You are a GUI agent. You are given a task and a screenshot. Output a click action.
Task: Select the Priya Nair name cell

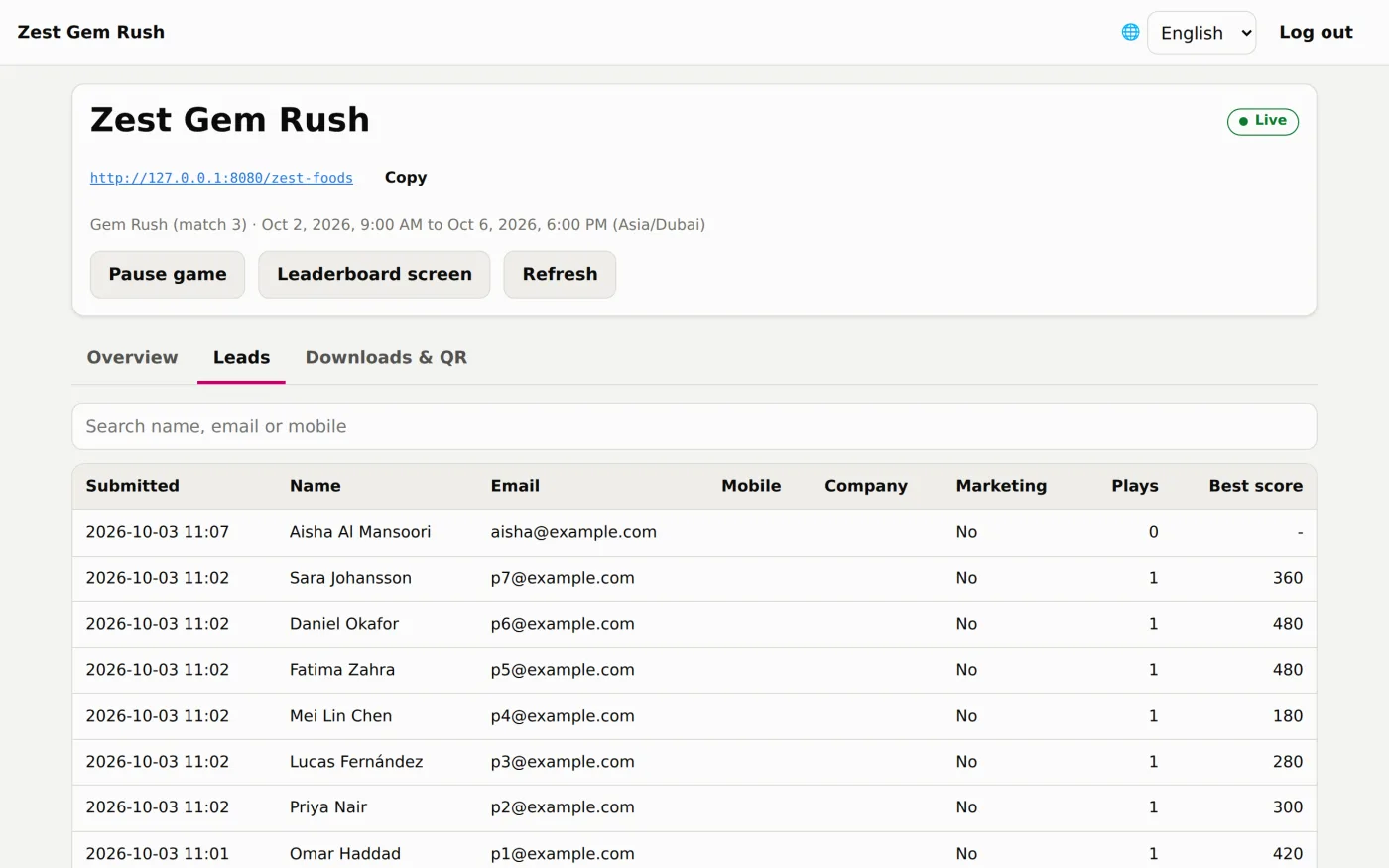tap(328, 807)
